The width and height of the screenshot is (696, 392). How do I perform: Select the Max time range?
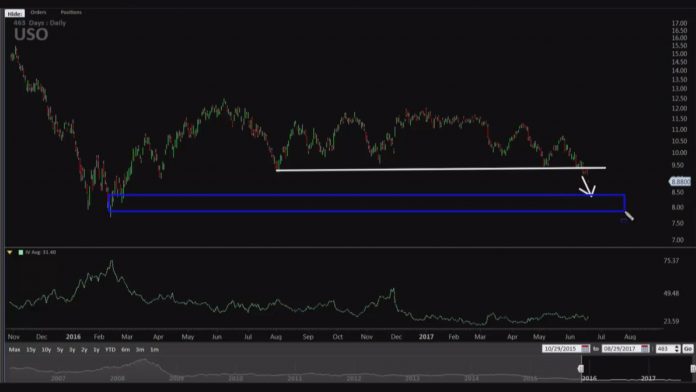(14, 350)
